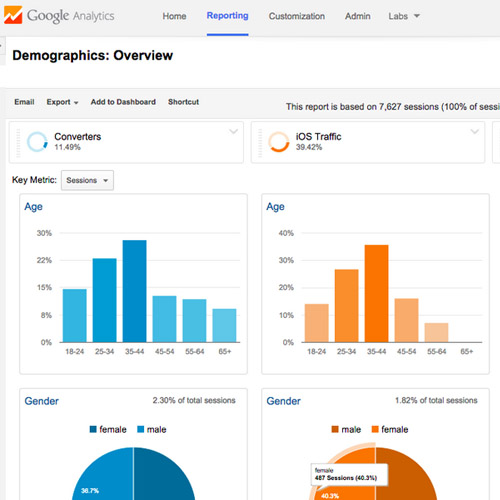Click the blue 45-54 age bar
The width and height of the screenshot is (500, 500).
point(164,319)
